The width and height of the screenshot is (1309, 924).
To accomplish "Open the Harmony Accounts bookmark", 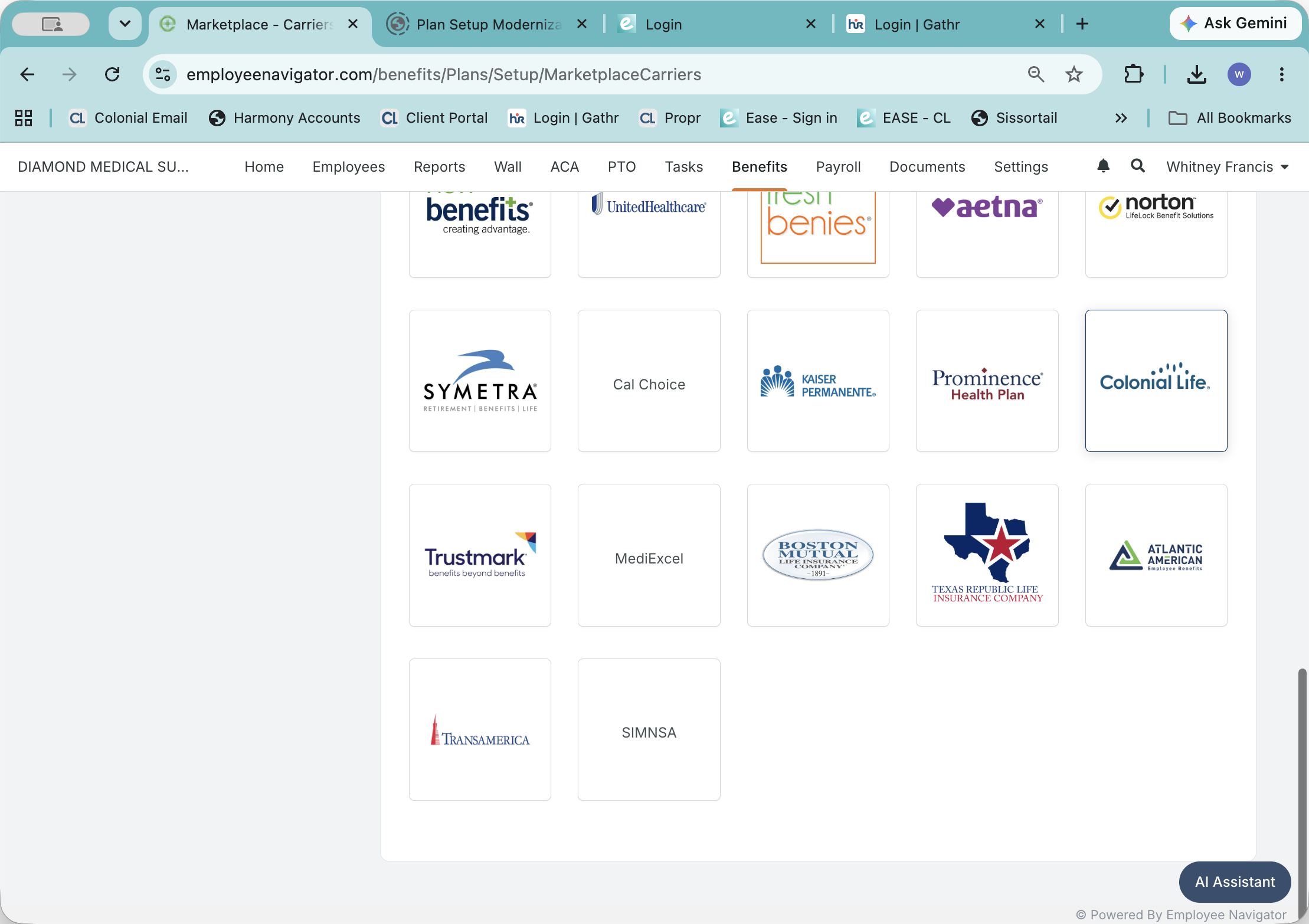I will [x=284, y=118].
